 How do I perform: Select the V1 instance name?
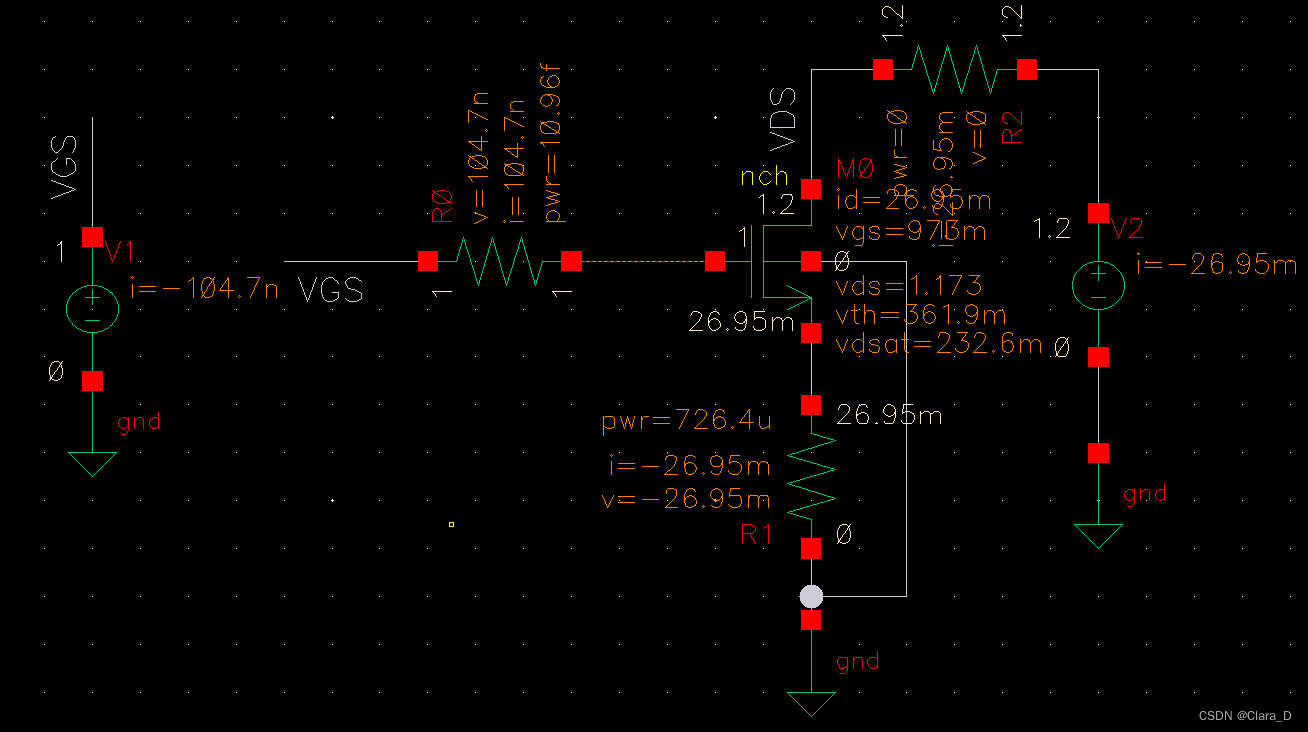pyautogui.click(x=120, y=252)
